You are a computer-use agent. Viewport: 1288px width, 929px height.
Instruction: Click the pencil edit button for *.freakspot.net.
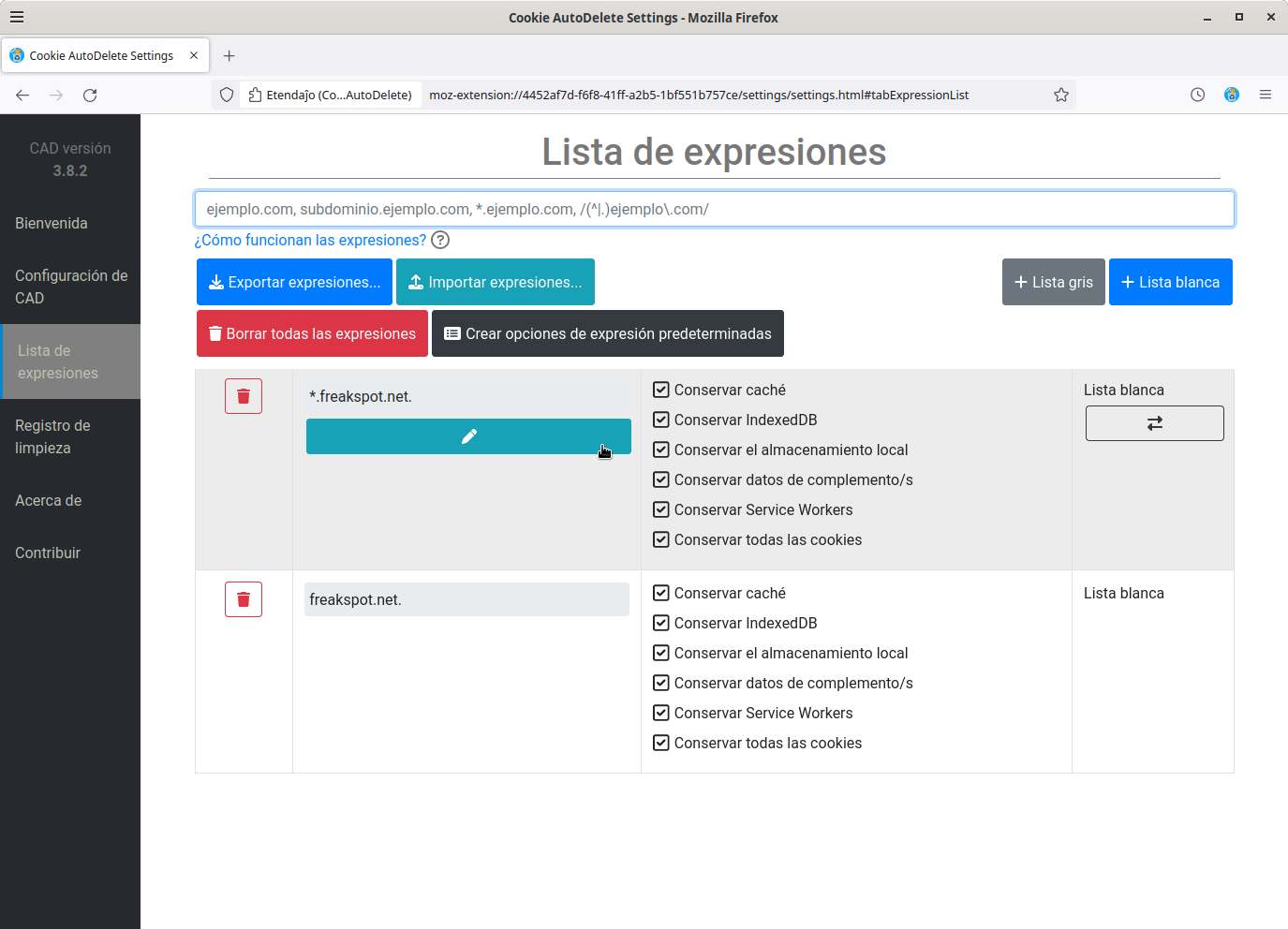[x=468, y=436]
